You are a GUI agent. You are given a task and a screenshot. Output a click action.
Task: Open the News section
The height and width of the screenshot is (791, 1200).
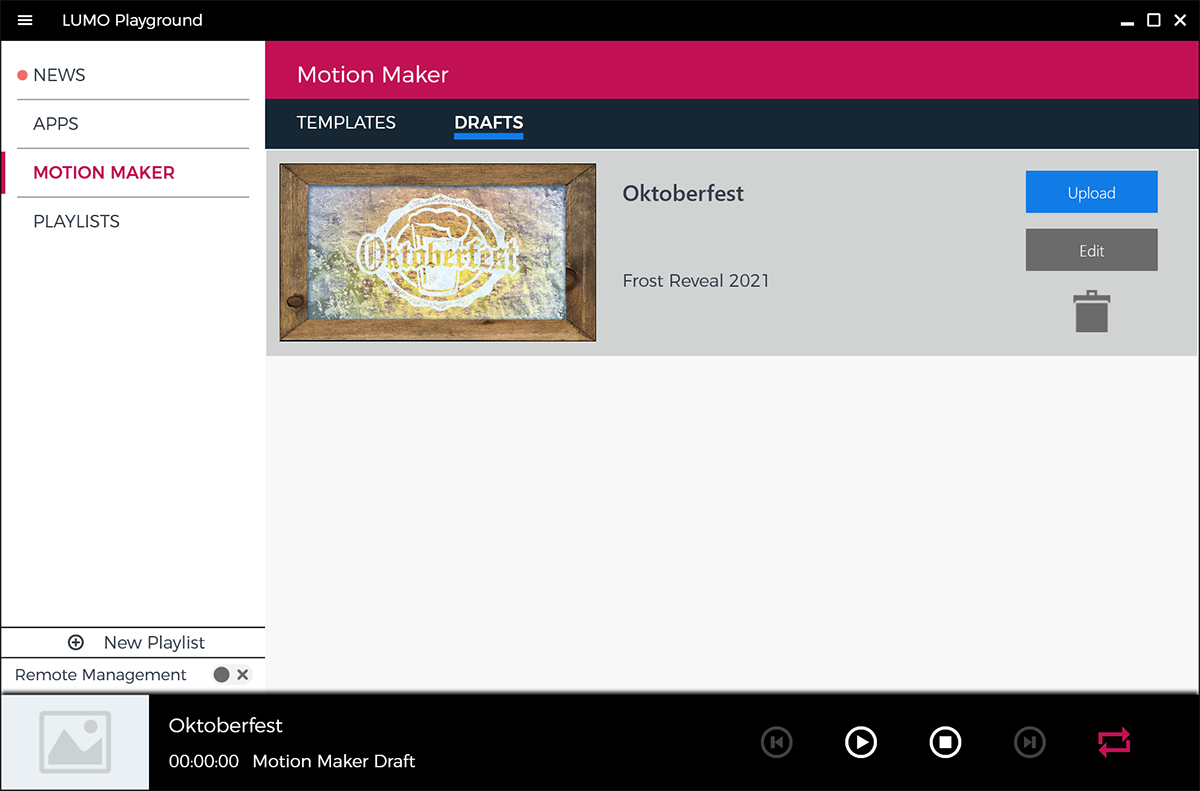(59, 75)
